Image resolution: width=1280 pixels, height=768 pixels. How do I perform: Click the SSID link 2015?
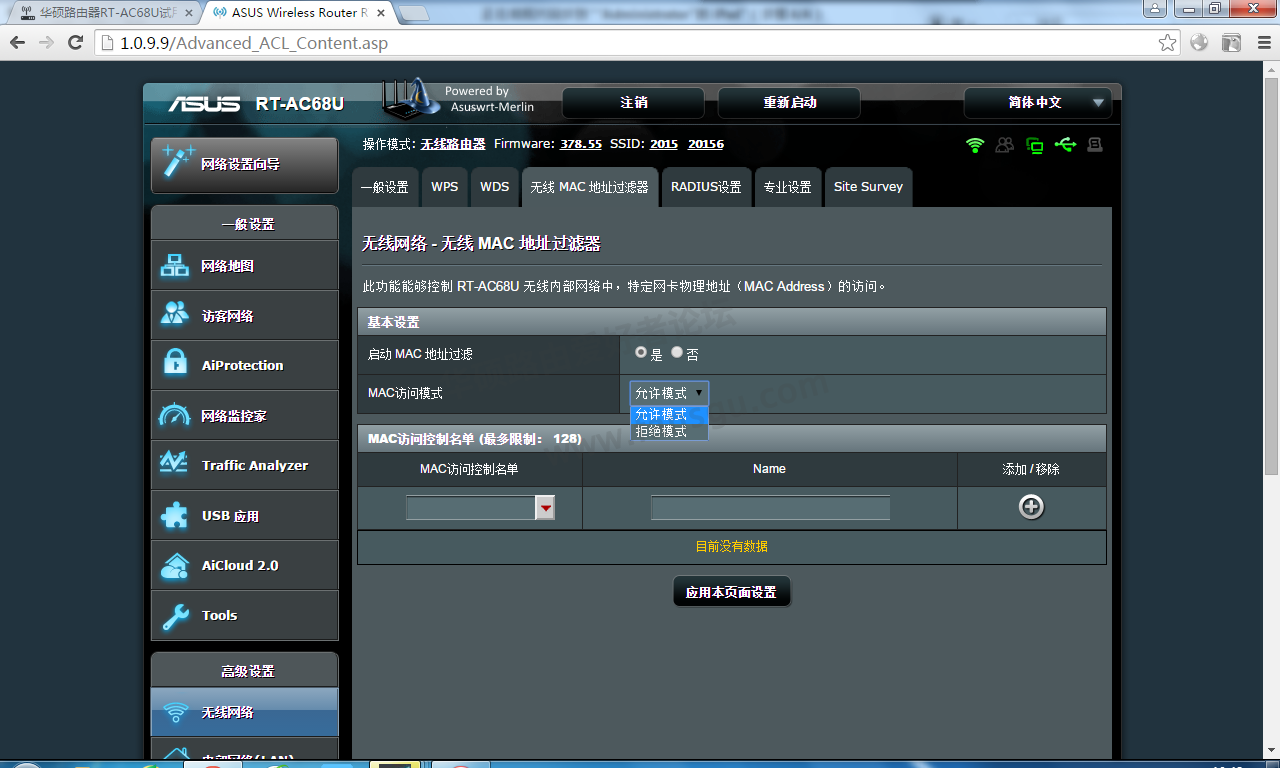coord(664,144)
